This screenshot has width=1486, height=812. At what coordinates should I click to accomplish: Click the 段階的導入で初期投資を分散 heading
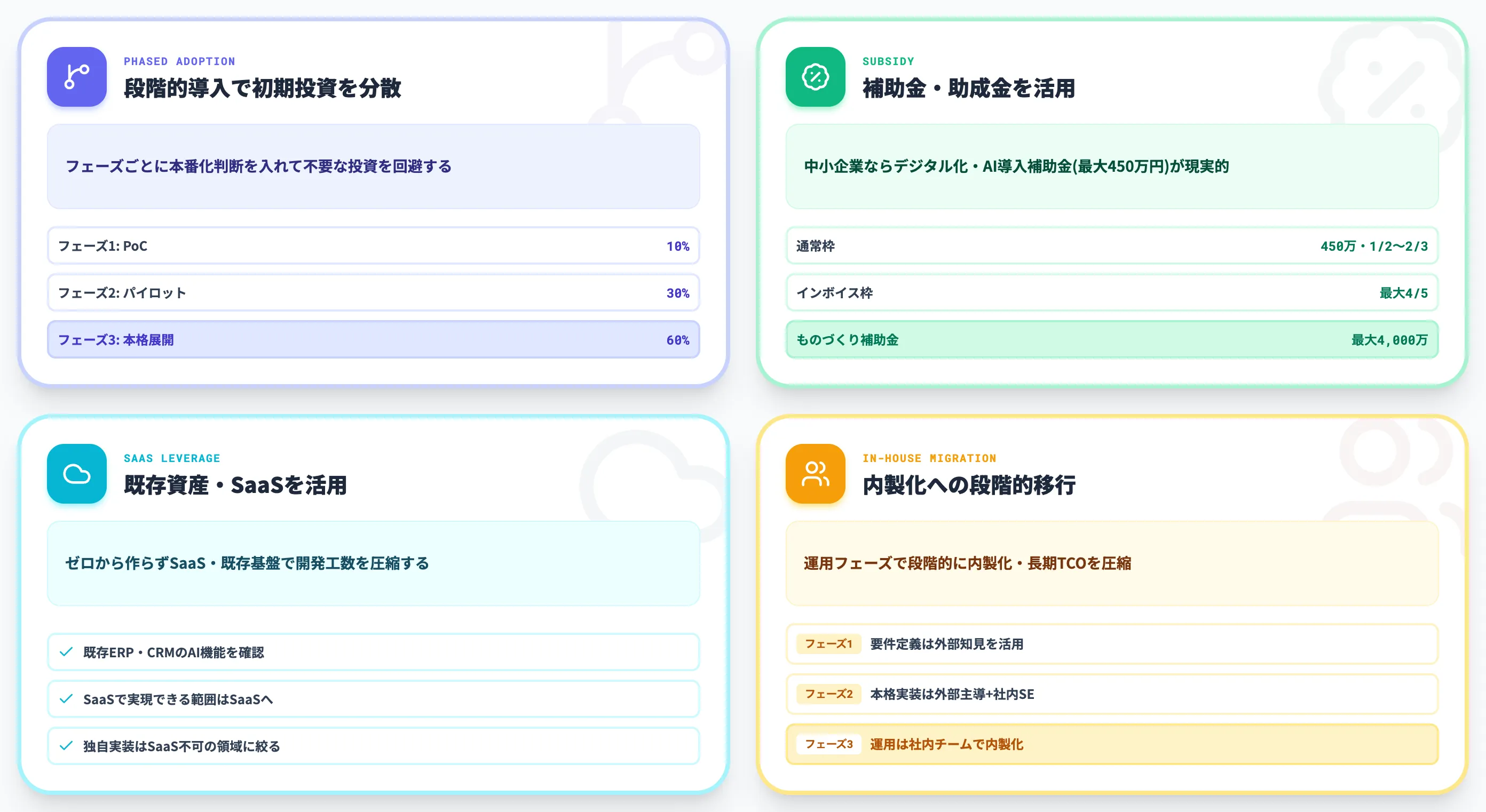pos(263,88)
